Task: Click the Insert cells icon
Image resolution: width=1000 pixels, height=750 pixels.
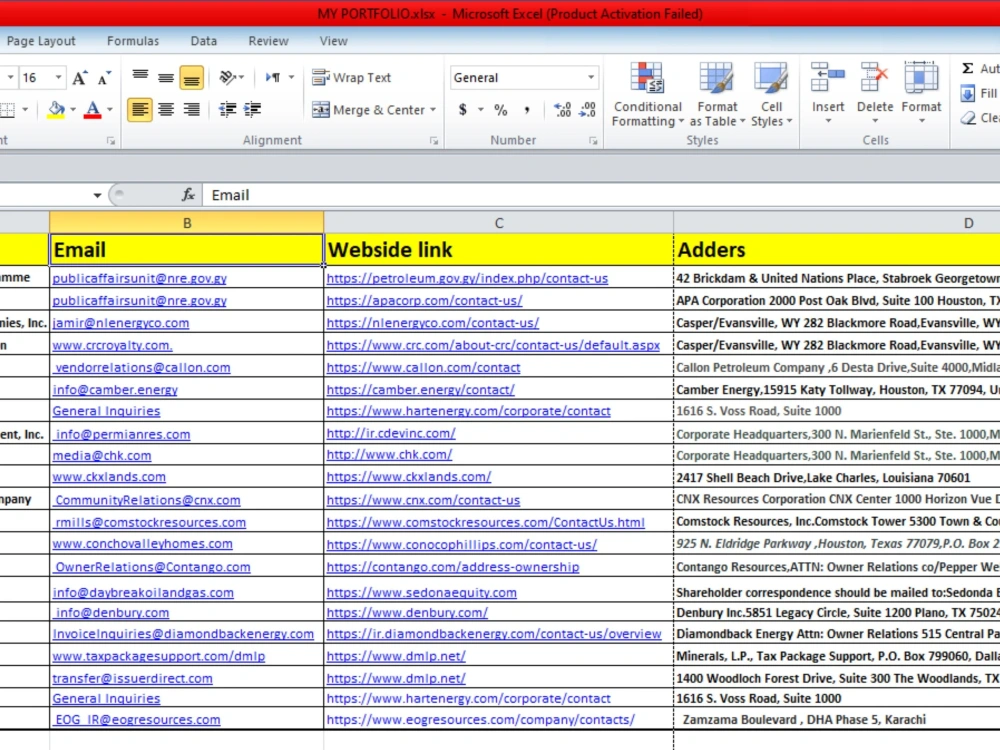Action: tap(828, 78)
